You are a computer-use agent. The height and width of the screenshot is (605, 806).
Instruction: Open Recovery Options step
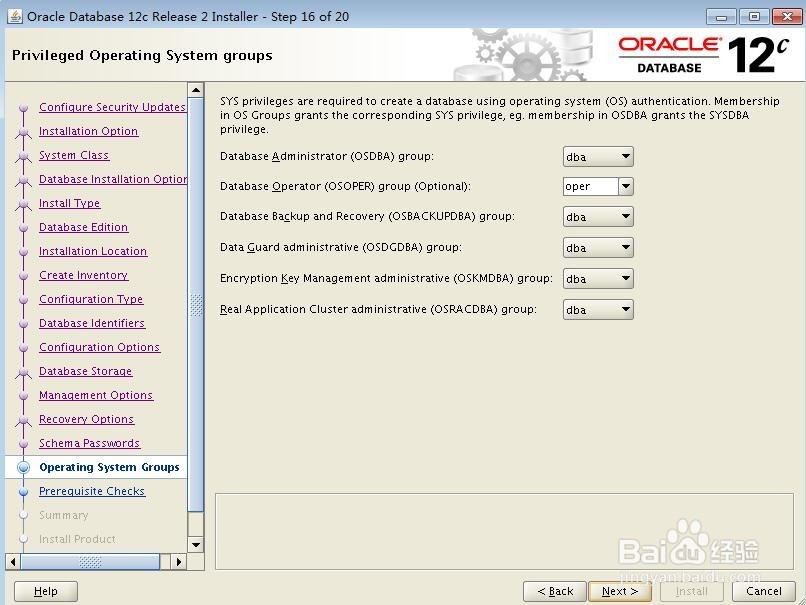coord(86,419)
